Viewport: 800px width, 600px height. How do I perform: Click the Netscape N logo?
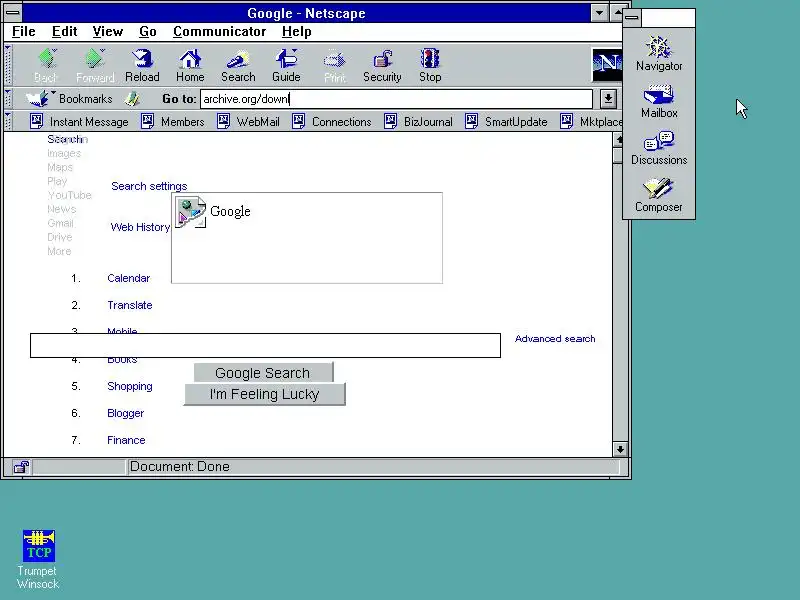pyautogui.click(x=607, y=65)
